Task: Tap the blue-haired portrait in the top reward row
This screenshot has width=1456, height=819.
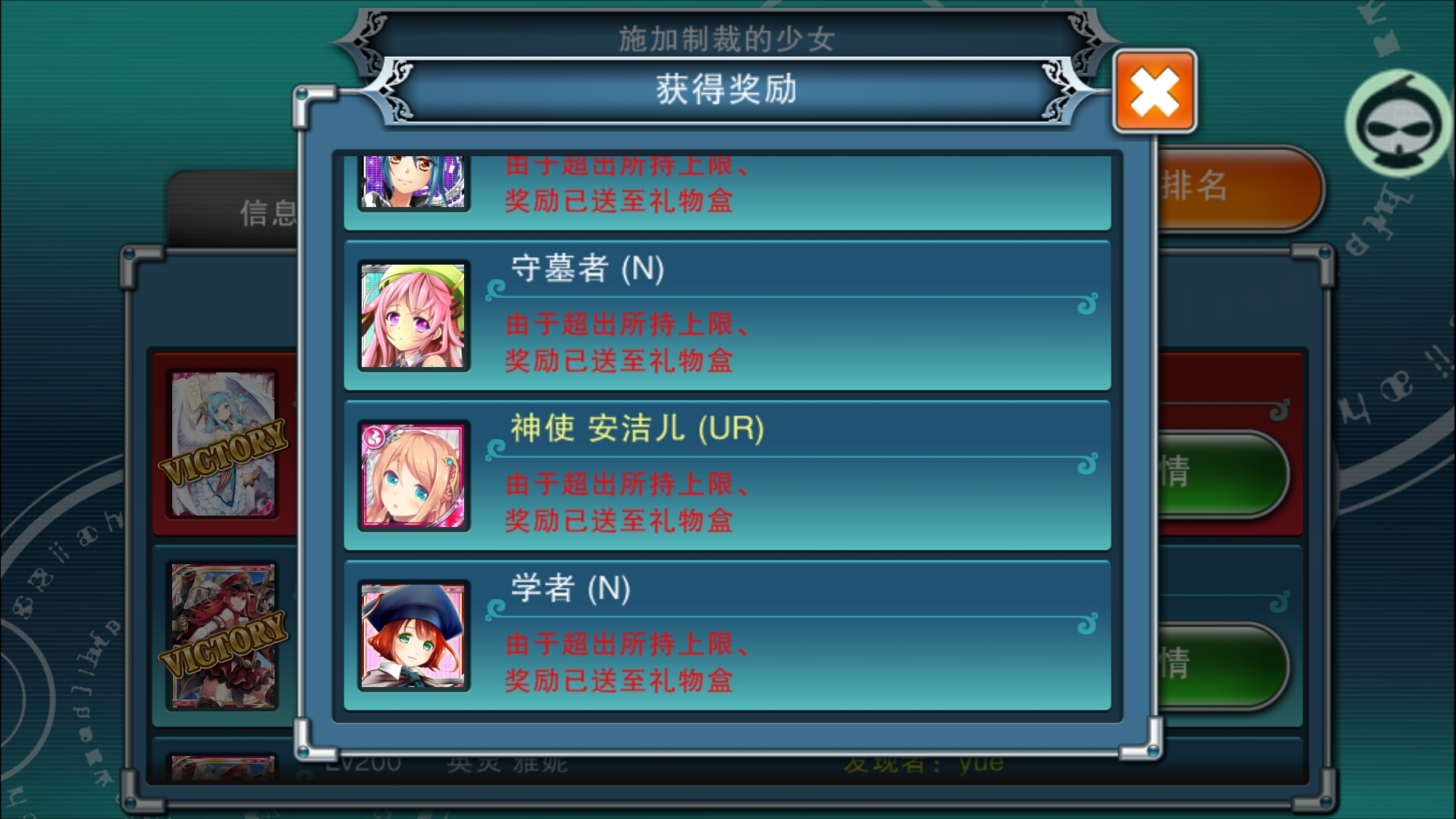Action: [x=413, y=182]
